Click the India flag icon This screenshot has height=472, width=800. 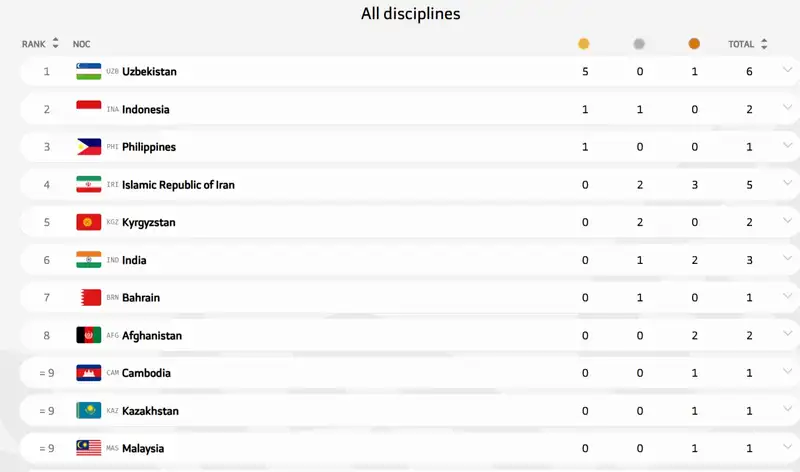[88, 260]
